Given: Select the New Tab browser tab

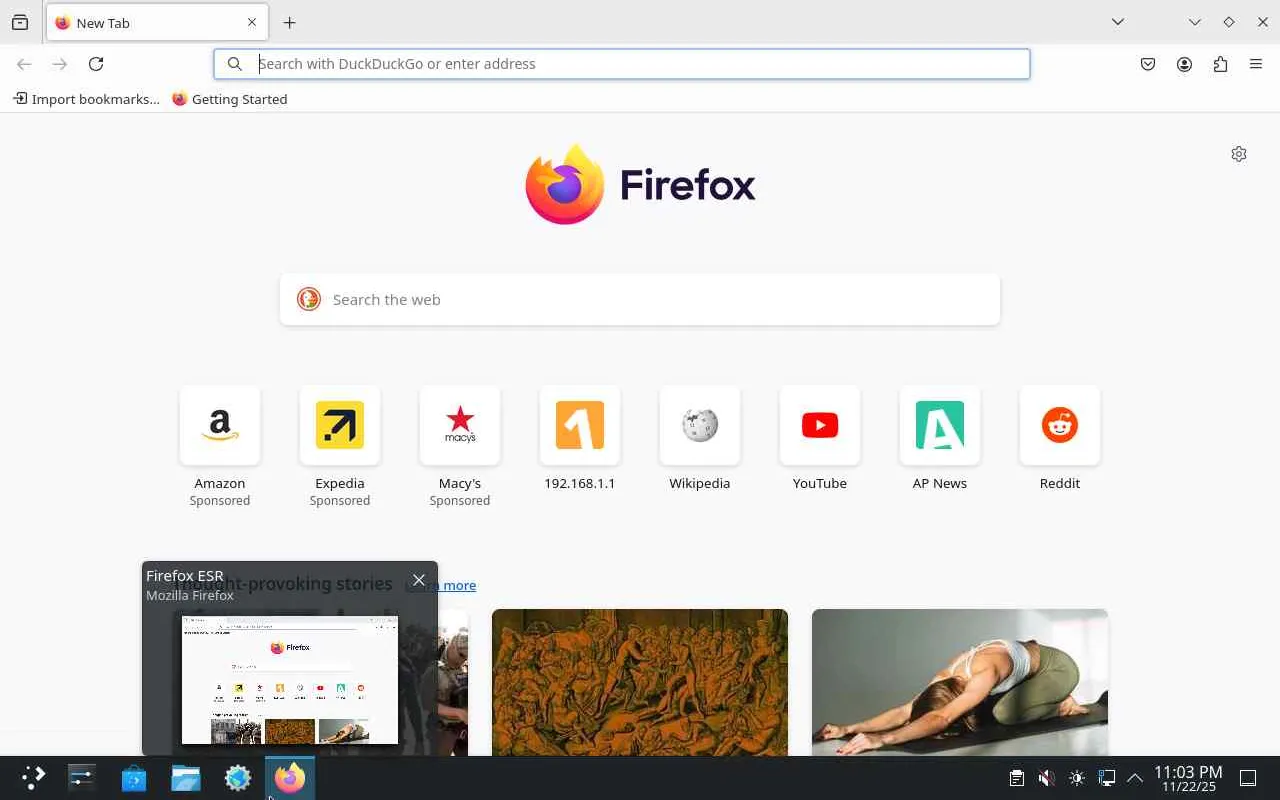Looking at the screenshot, I should [156, 23].
